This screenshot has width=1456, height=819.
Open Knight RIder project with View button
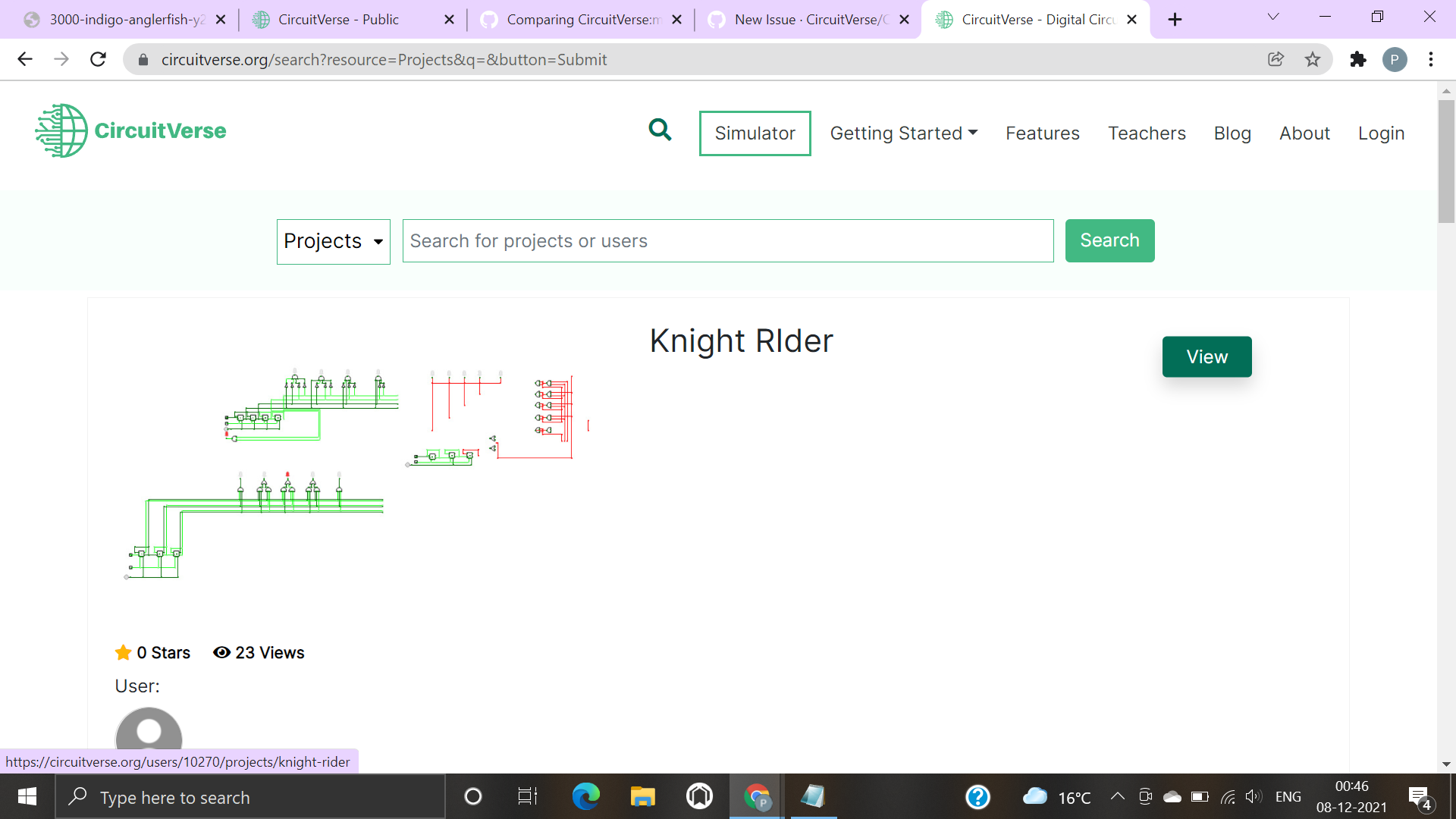[x=1207, y=356]
